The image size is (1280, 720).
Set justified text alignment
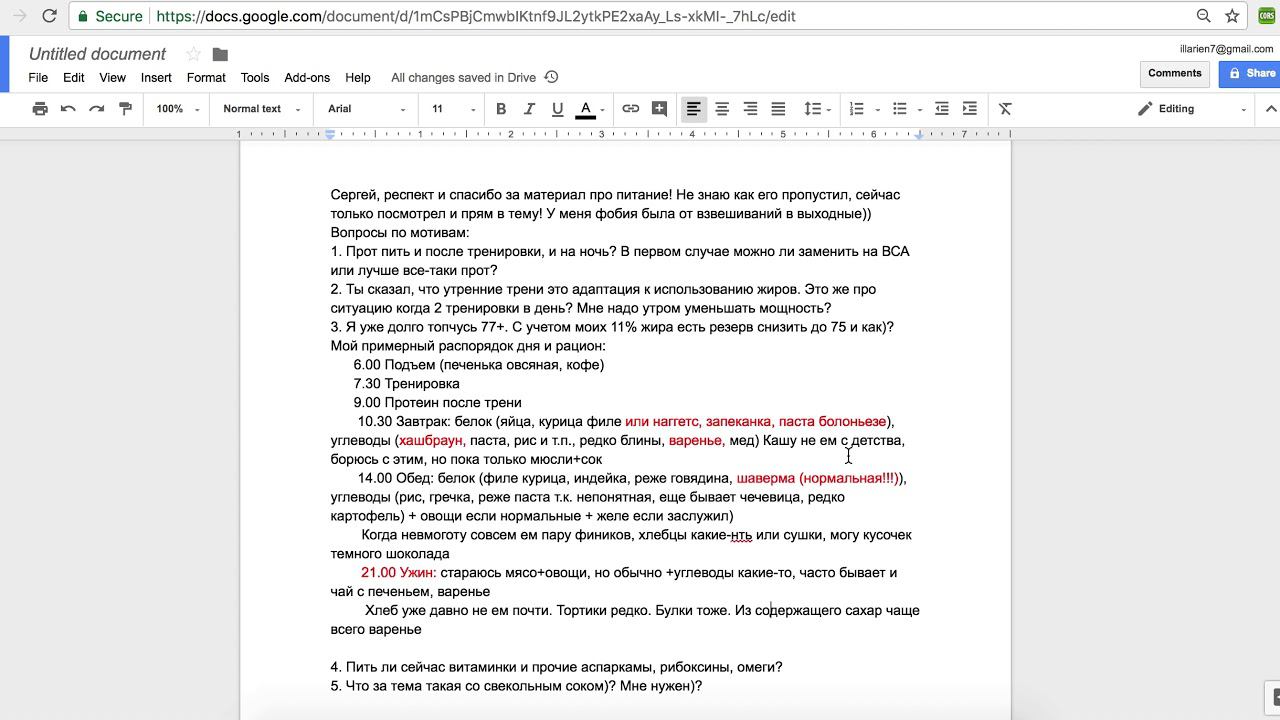778,109
